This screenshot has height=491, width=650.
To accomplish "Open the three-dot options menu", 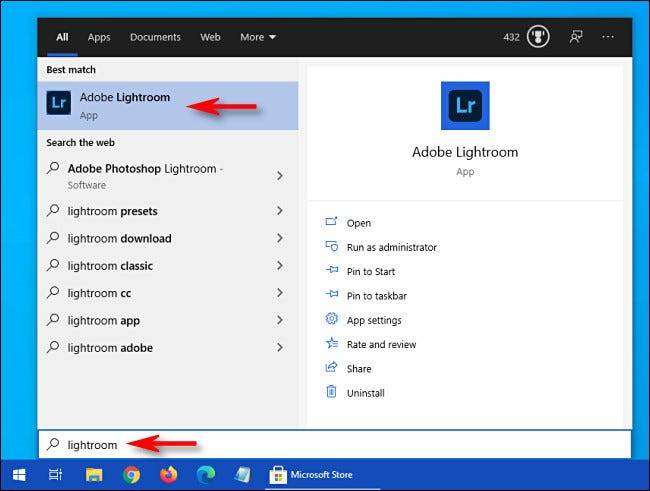I will click(608, 37).
